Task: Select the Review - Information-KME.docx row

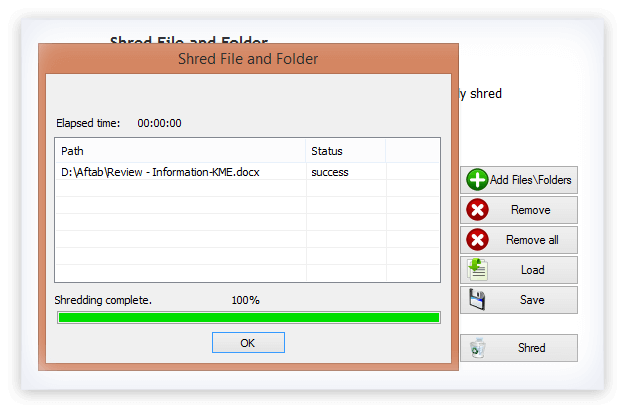Action: click(x=247, y=172)
